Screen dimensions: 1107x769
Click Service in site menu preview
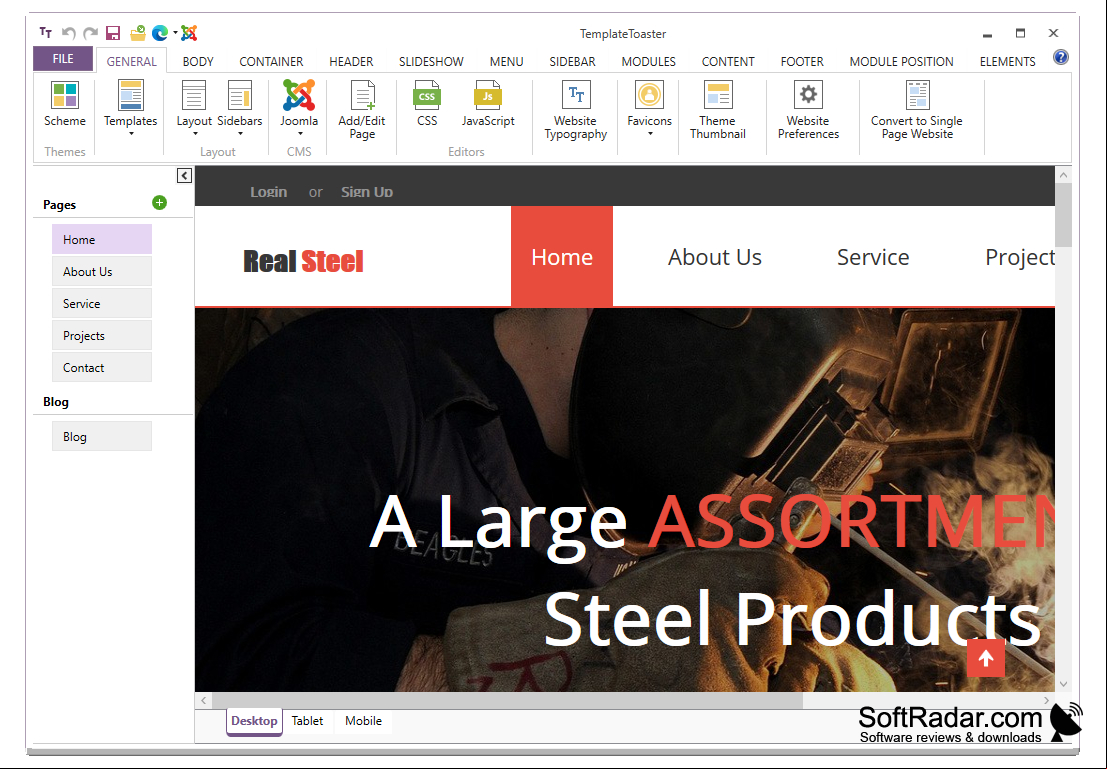click(873, 257)
